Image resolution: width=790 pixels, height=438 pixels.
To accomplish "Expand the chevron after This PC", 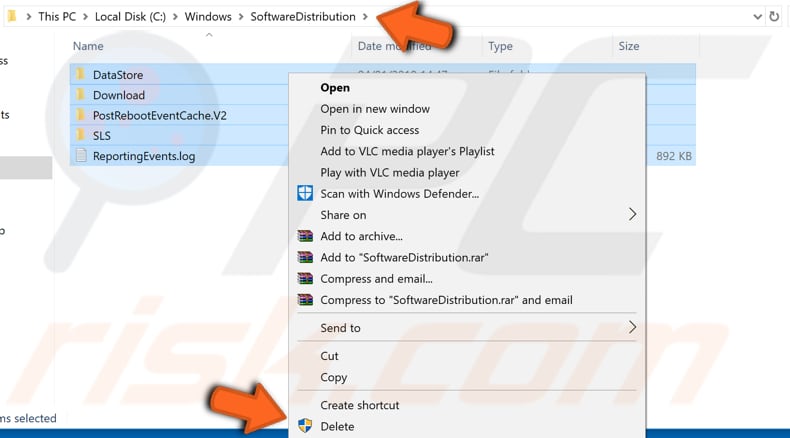I will click(85, 17).
